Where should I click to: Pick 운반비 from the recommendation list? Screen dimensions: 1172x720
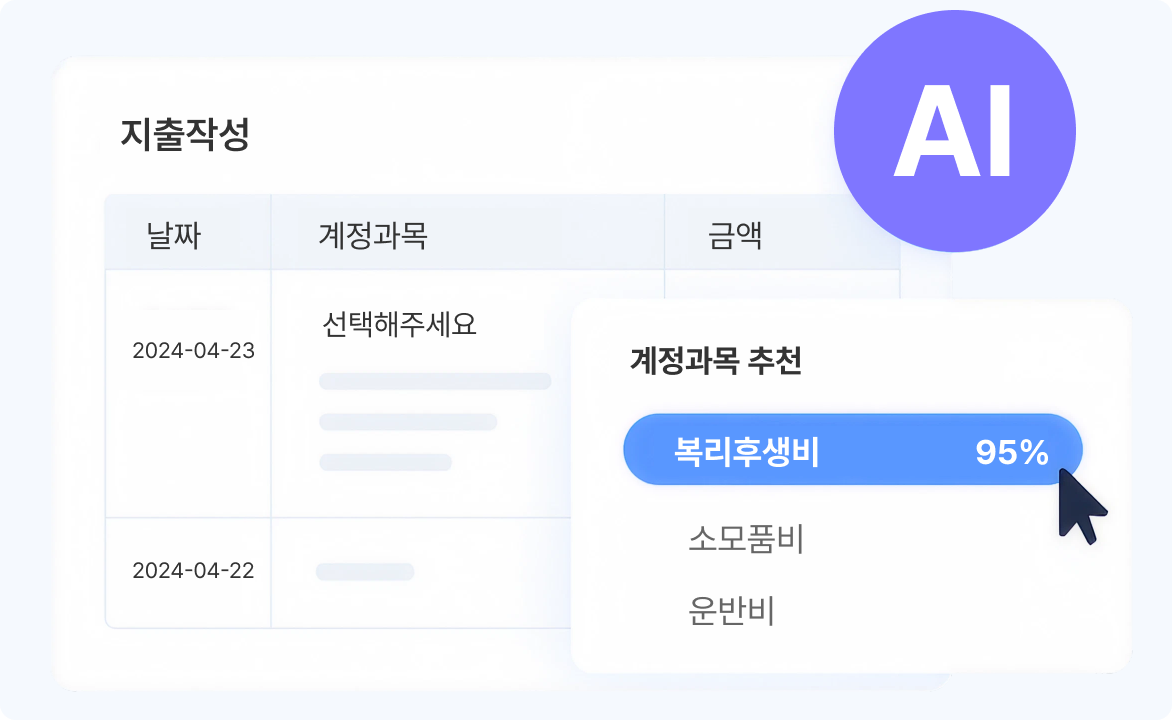732,610
